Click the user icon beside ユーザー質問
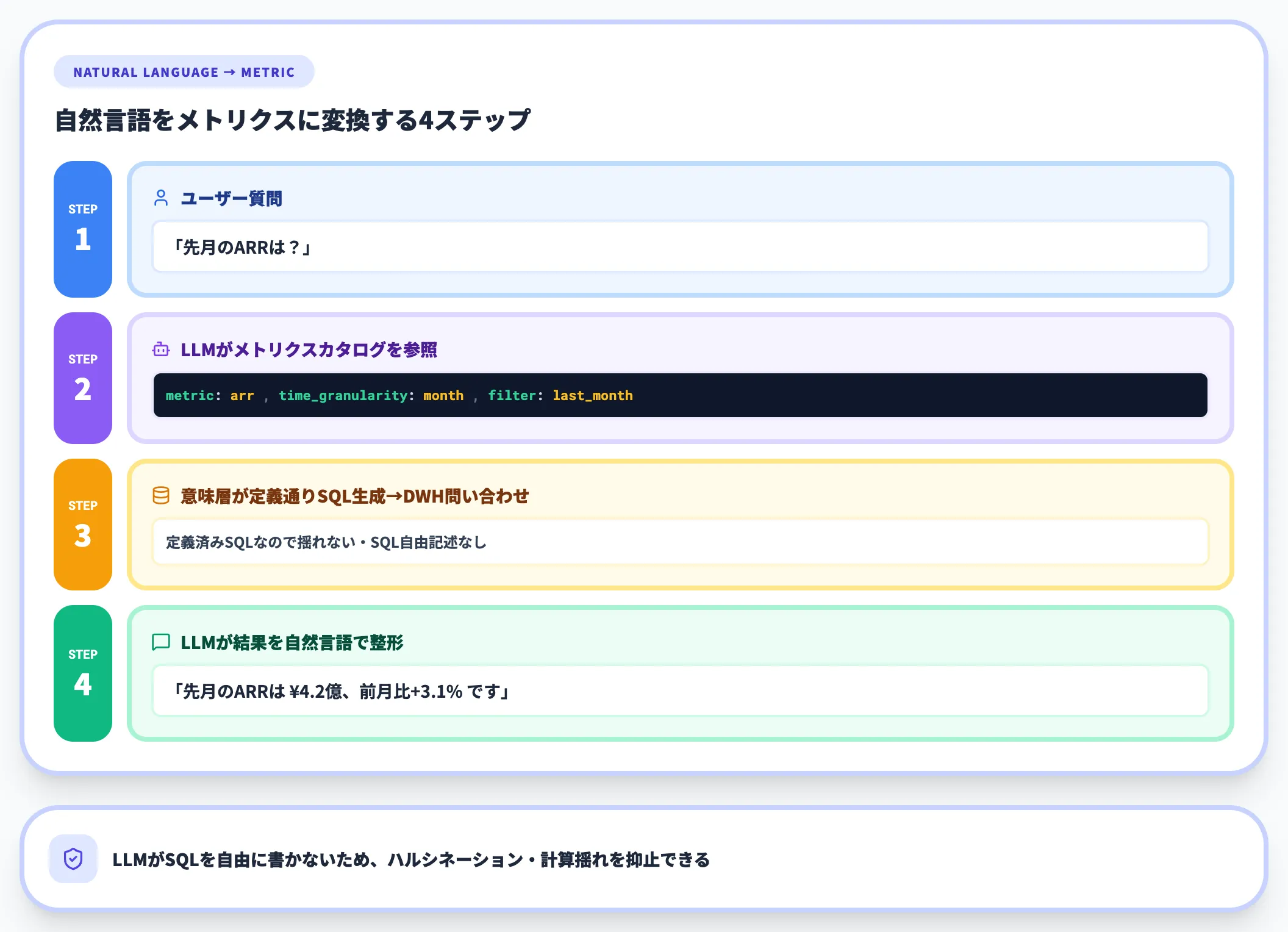Image resolution: width=1288 pixels, height=932 pixels. point(161,198)
